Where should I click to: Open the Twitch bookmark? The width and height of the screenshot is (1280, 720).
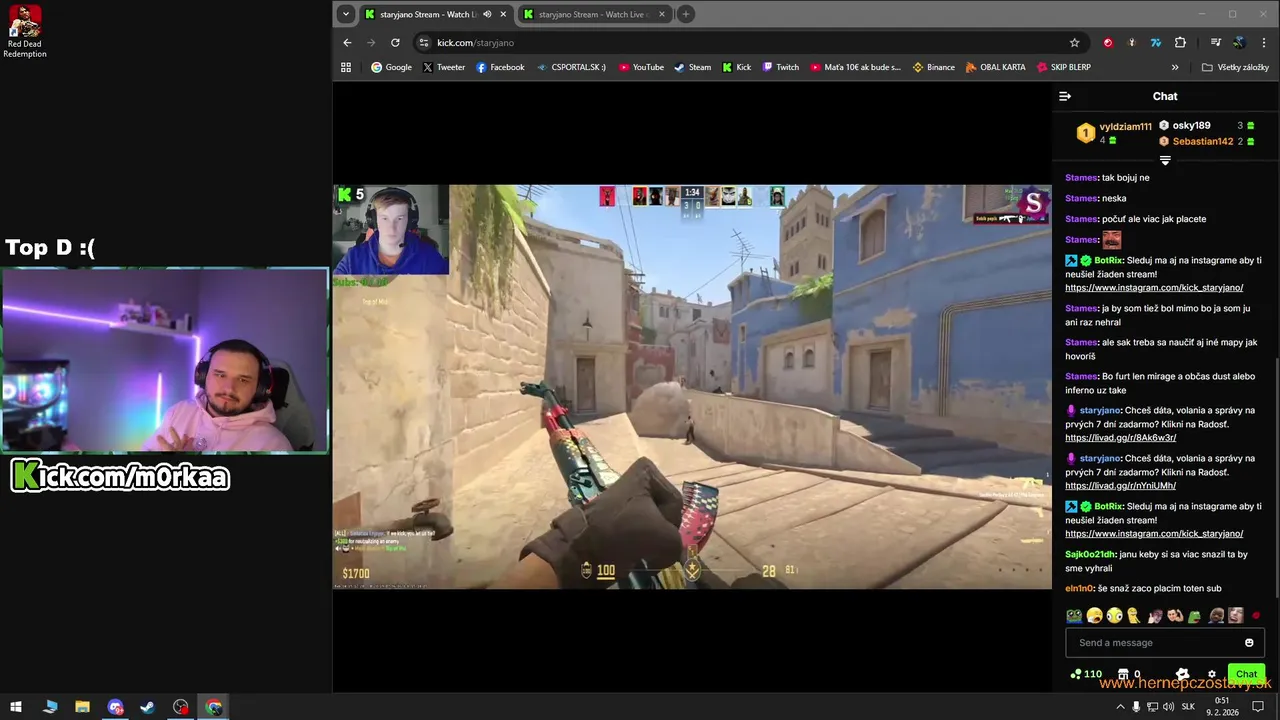780,67
